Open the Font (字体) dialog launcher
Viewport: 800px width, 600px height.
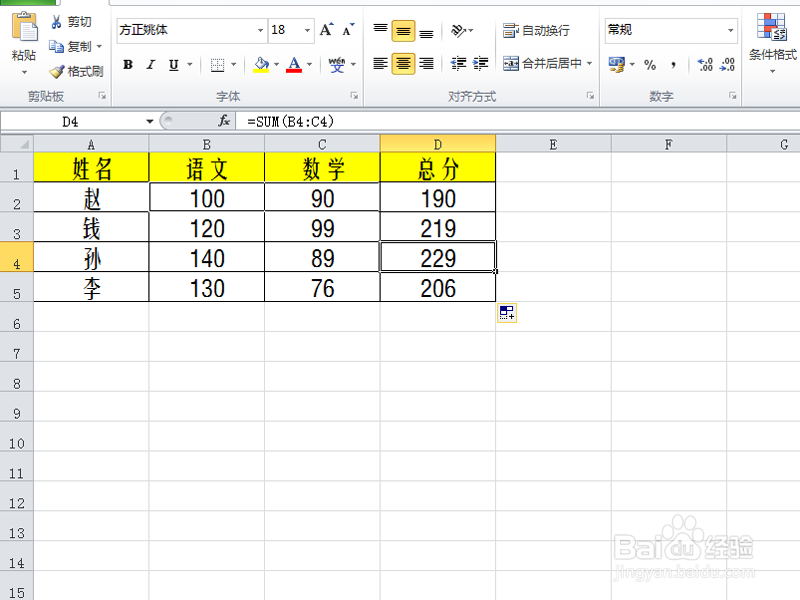[x=354, y=95]
